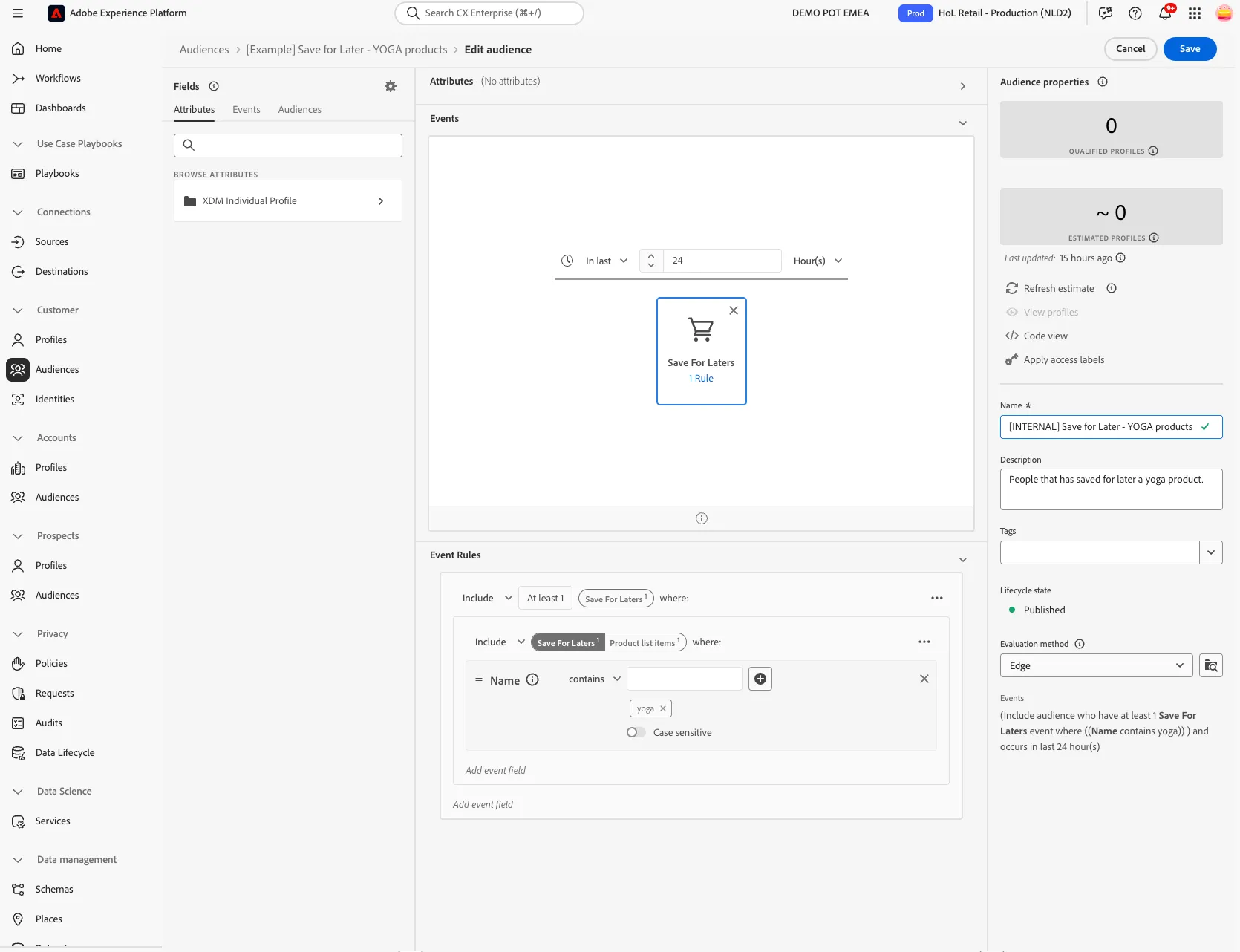Click the Save button
This screenshot has width=1240, height=952.
pos(1190,49)
